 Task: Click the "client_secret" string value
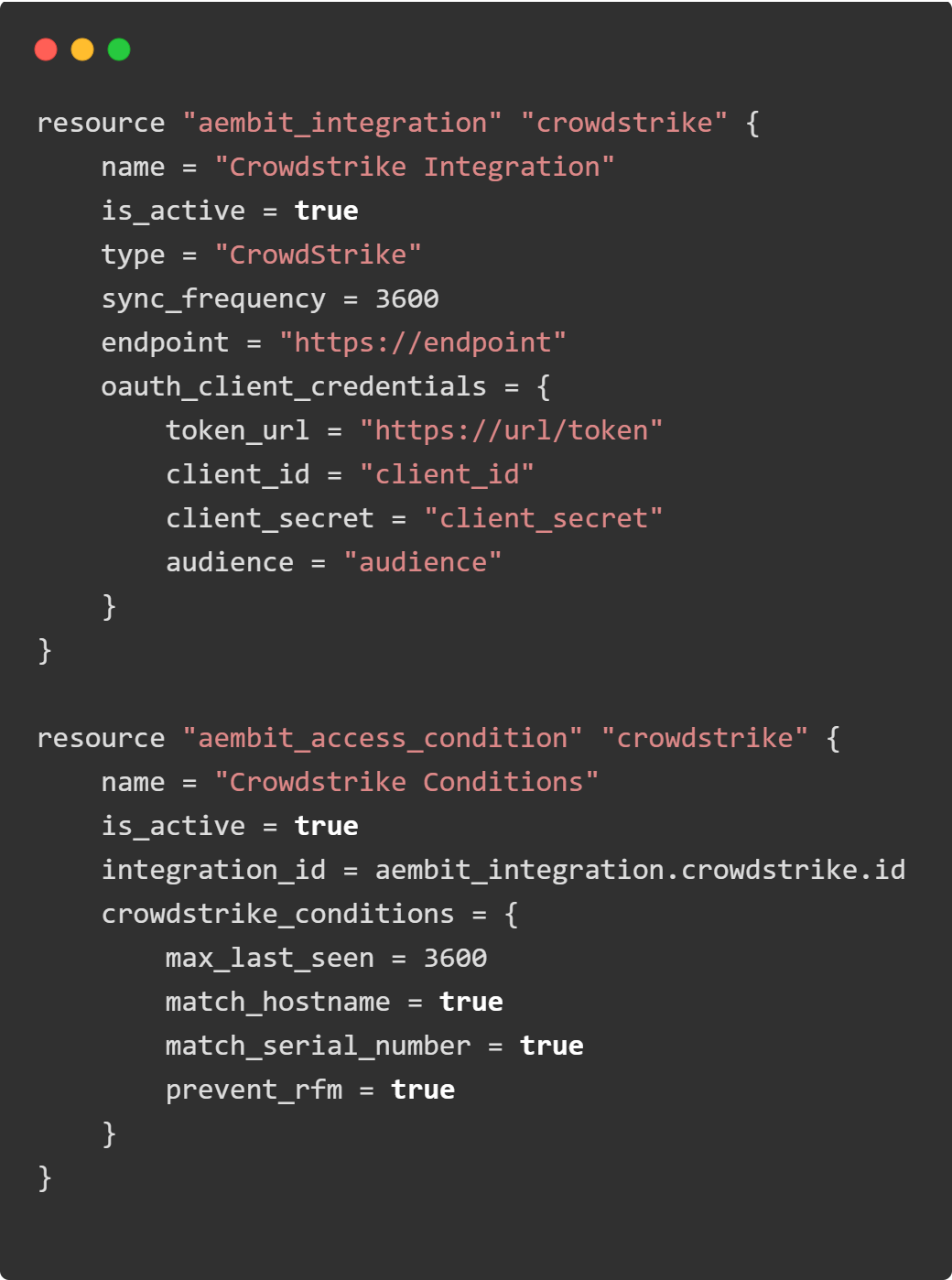click(x=544, y=518)
